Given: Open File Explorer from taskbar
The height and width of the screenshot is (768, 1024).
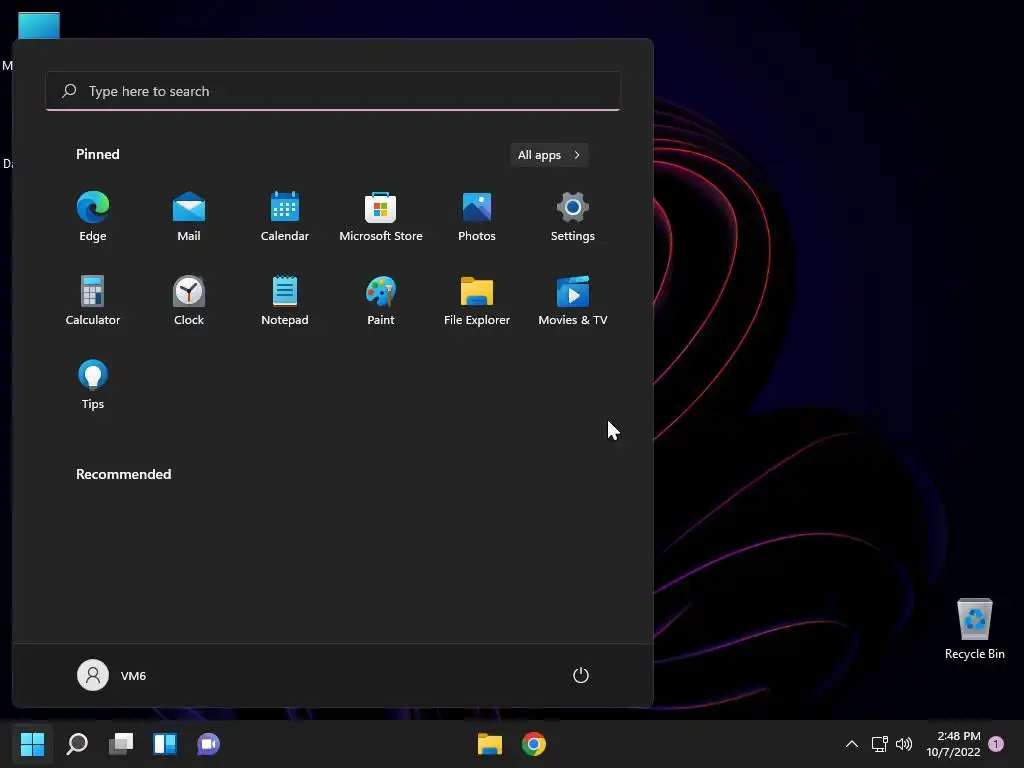Looking at the screenshot, I should point(490,744).
